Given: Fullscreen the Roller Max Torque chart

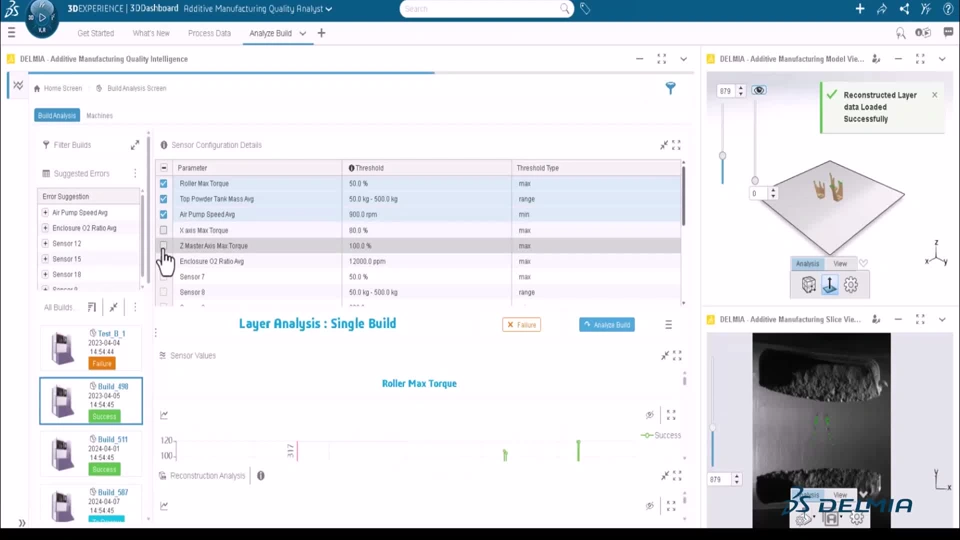Looking at the screenshot, I should coord(671,415).
